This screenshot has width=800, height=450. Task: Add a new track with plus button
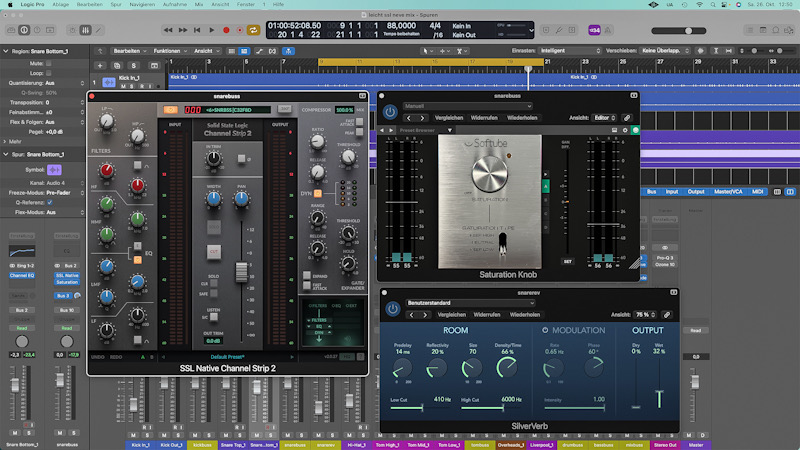click(x=100, y=66)
